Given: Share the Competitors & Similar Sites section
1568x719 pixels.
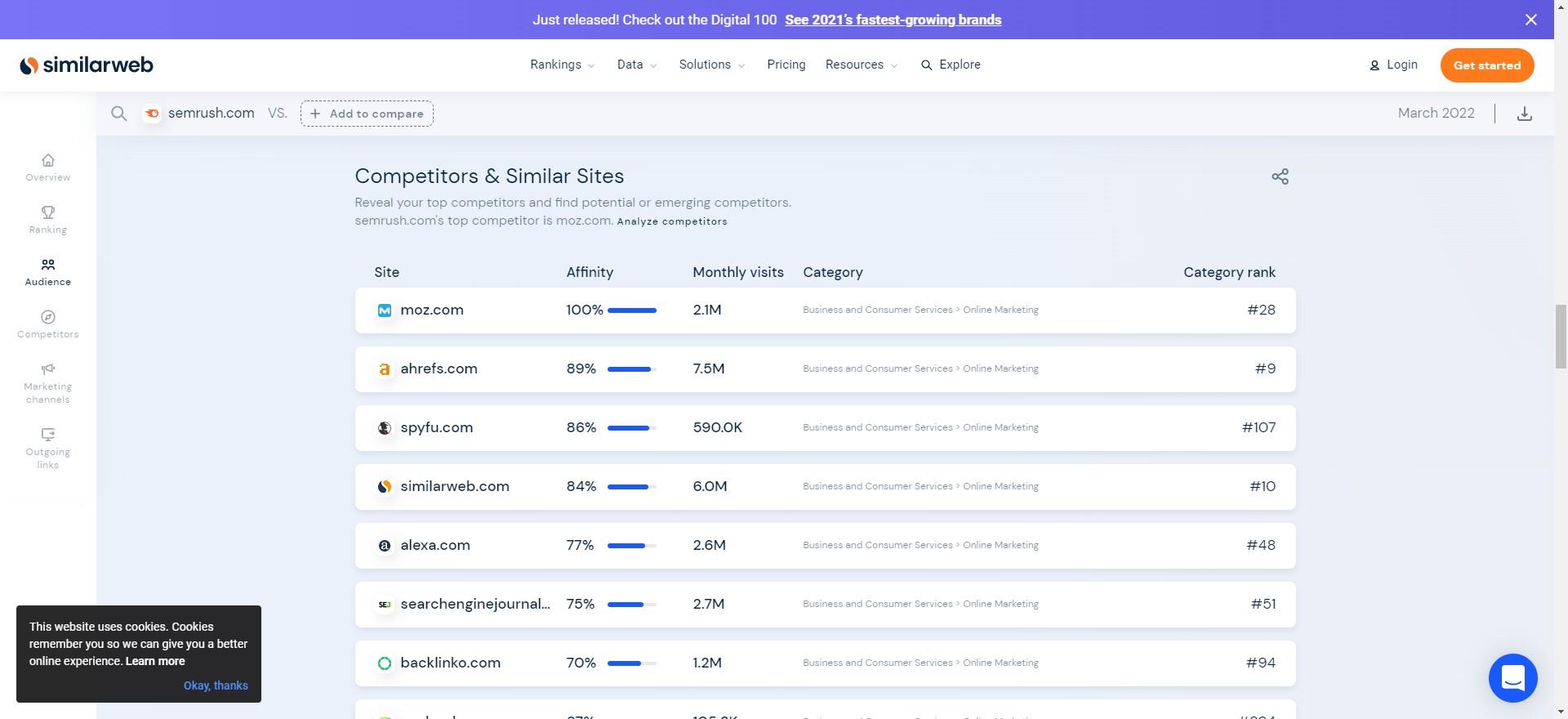Looking at the screenshot, I should (x=1280, y=176).
